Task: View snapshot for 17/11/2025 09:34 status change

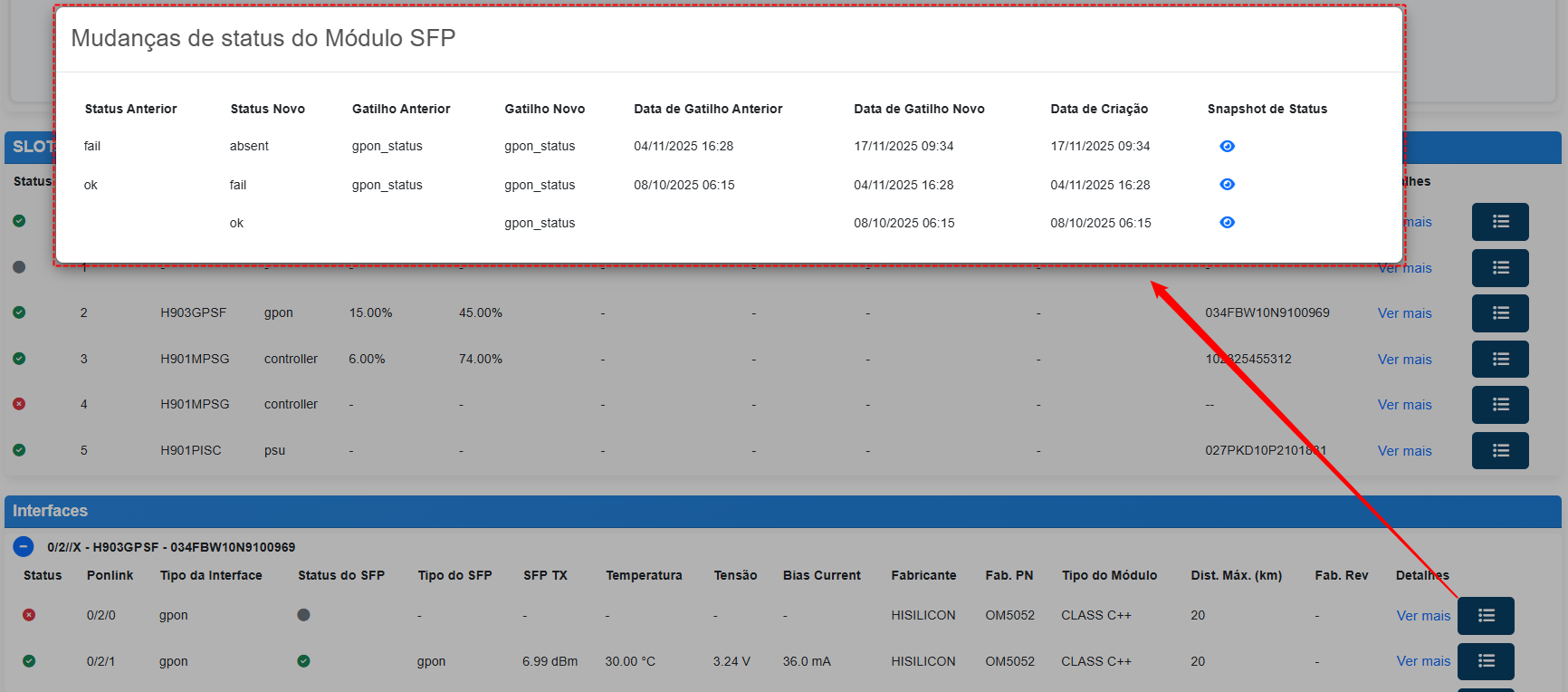Action: coord(1227,146)
